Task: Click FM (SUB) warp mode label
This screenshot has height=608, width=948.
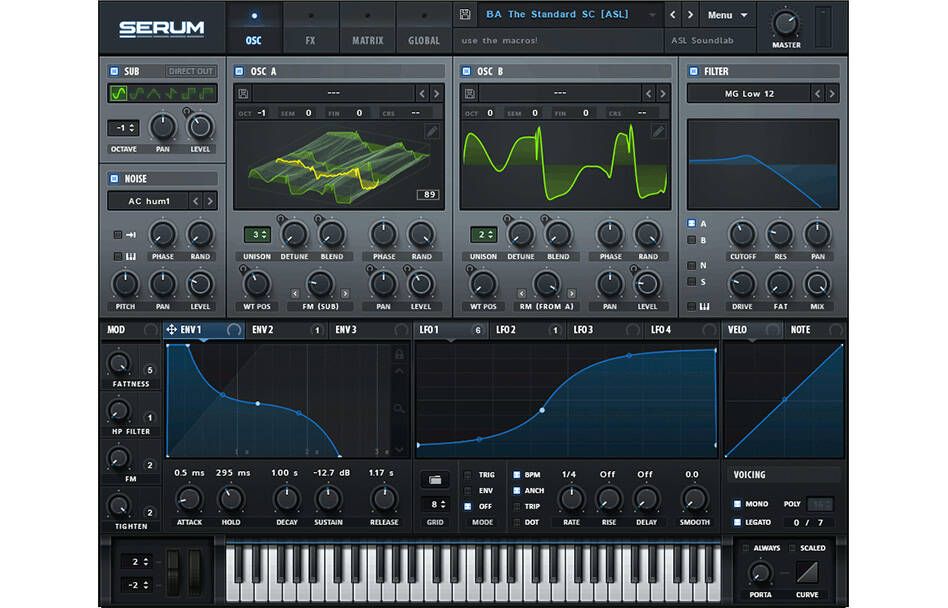Action: (x=320, y=307)
